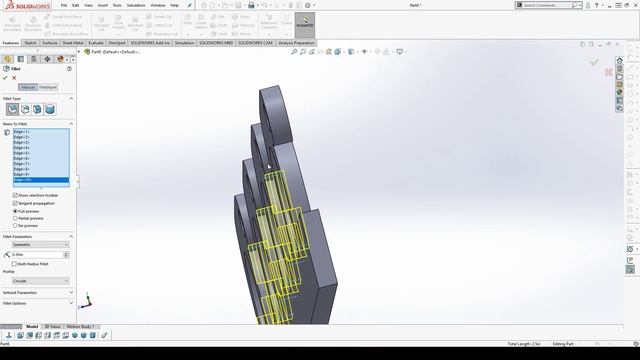The width and height of the screenshot is (640, 360).
Task: Open the Simulation menu
Action: tap(136, 5)
